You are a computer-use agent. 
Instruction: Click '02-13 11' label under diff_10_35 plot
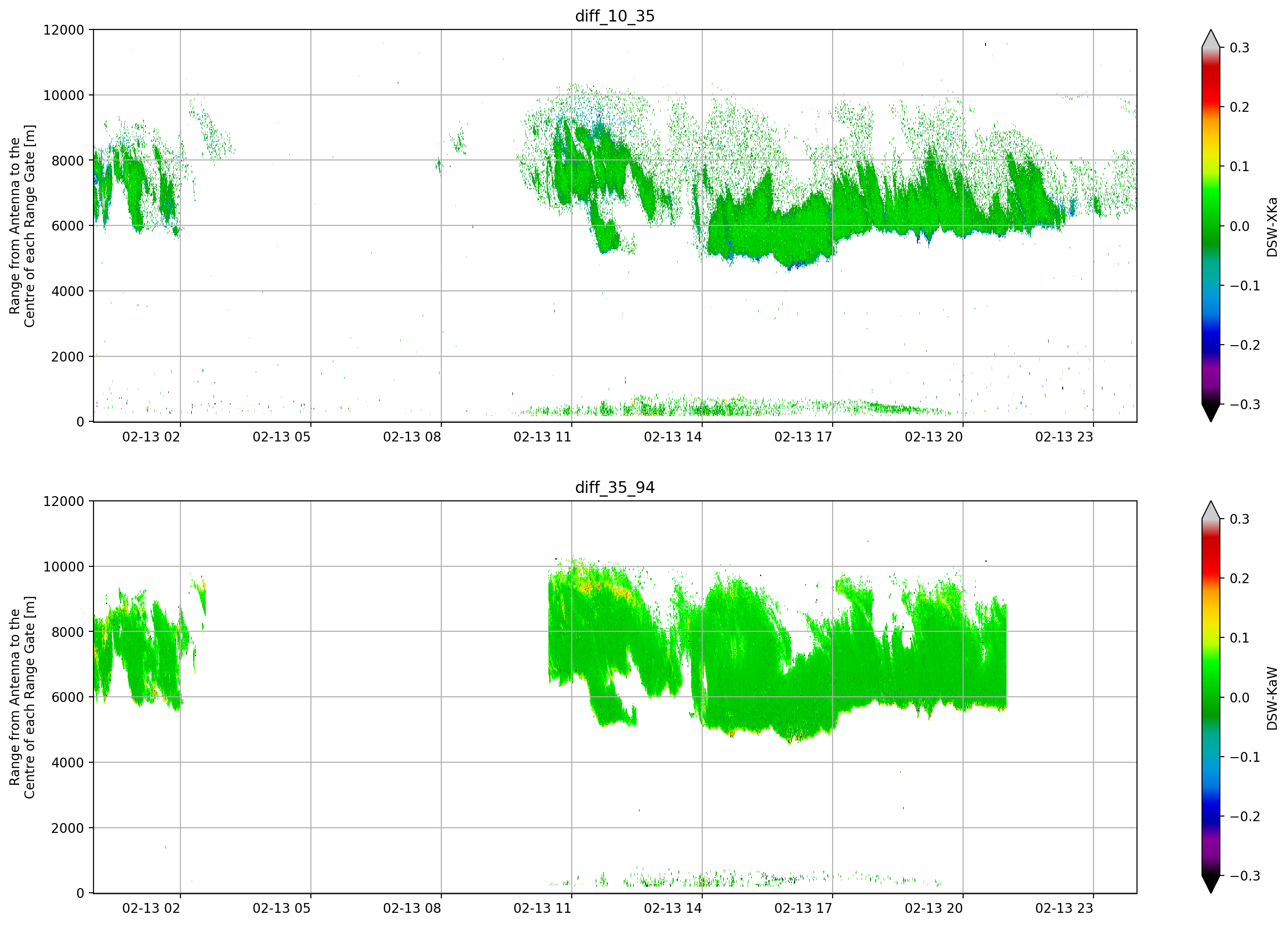point(542,437)
